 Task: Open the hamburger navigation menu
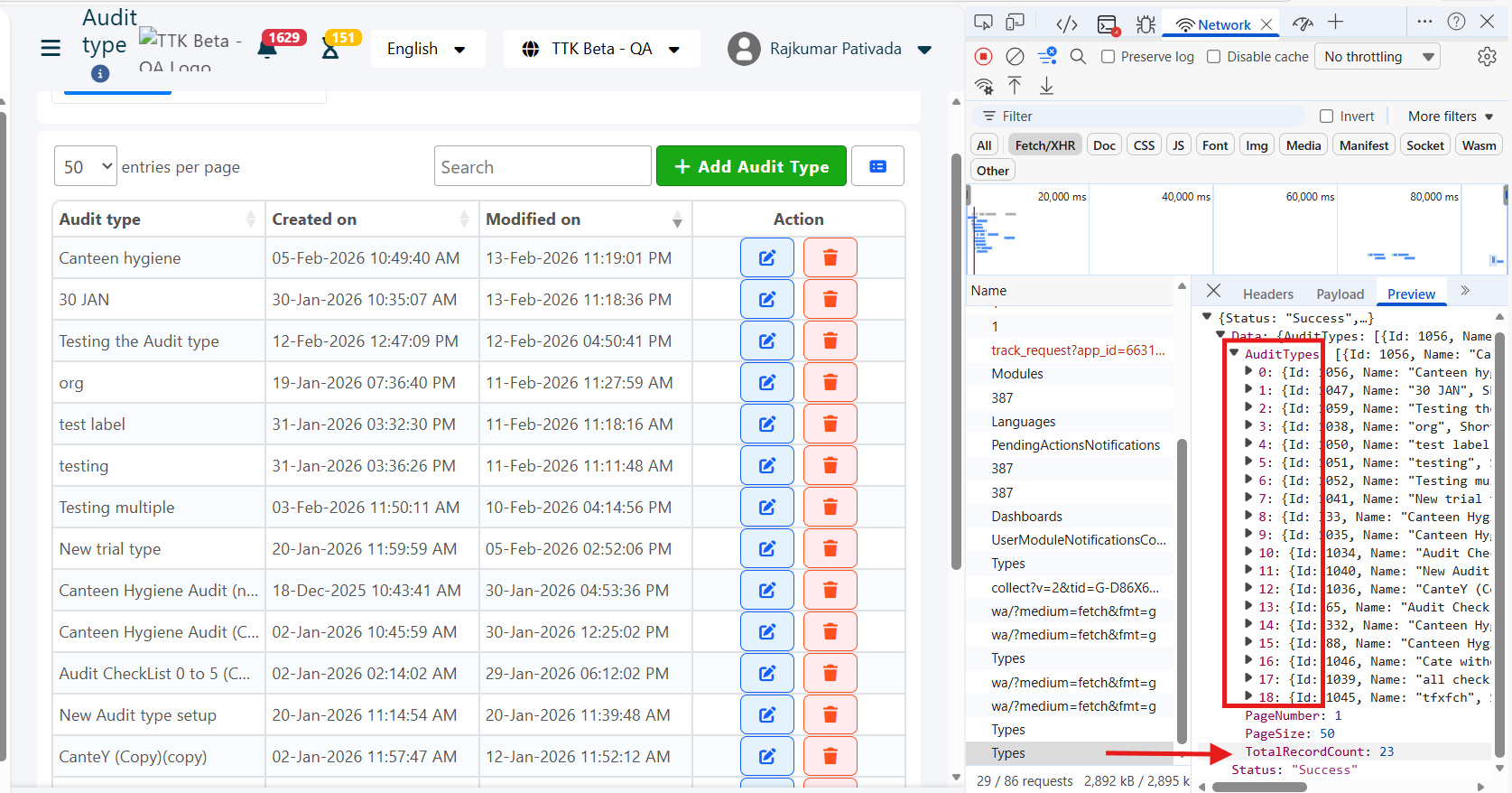pyautogui.click(x=51, y=48)
